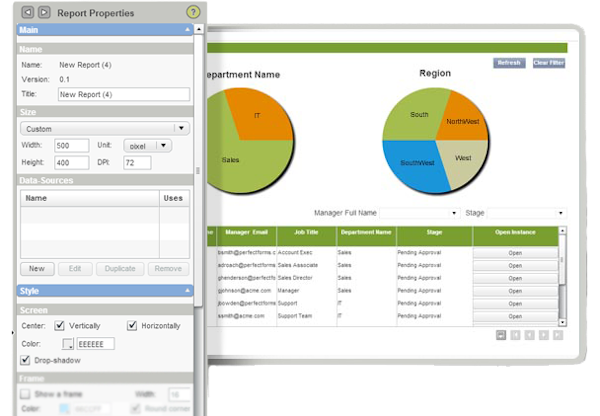Go to next page of the table

pyautogui.click(x=544, y=335)
